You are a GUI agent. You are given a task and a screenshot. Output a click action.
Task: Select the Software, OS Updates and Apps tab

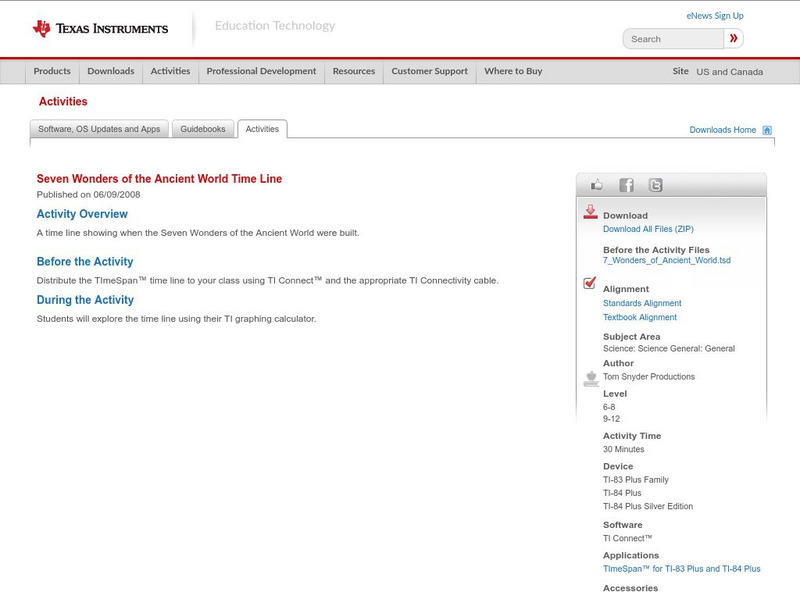(99, 129)
